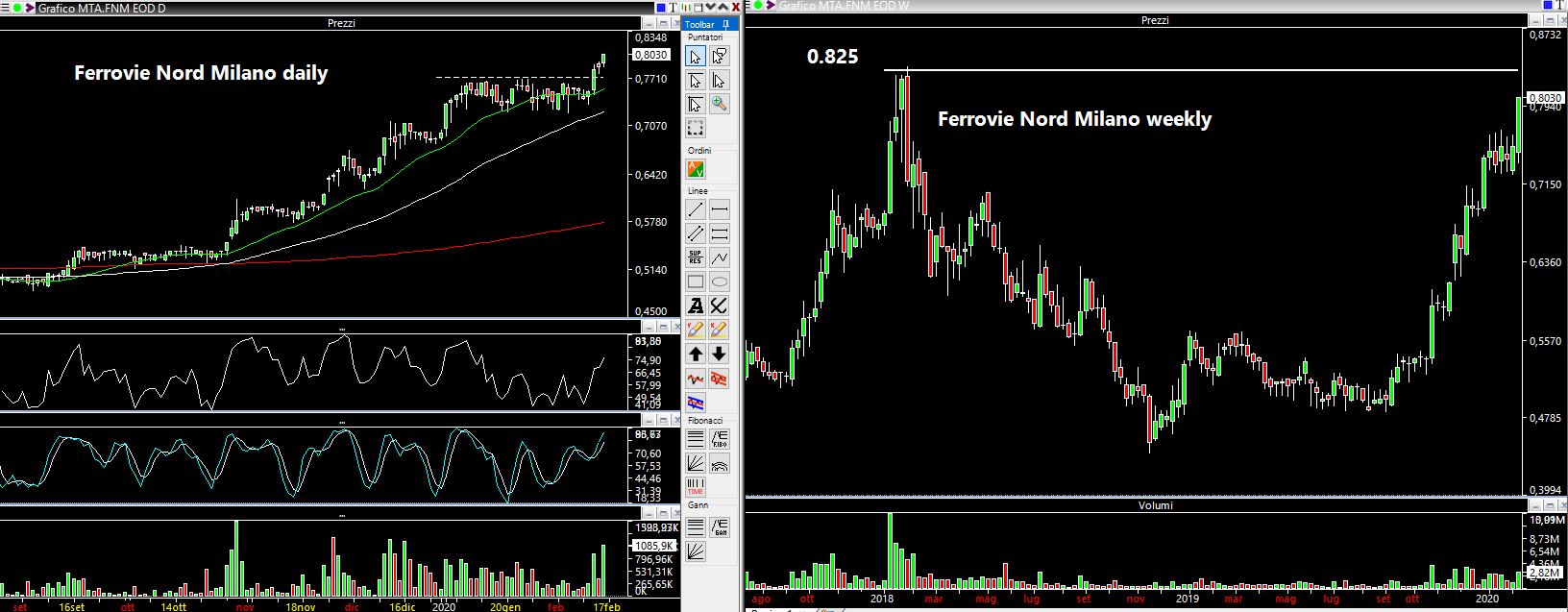
Task: Click the down chevron in daily title bar
Action: 711,7
